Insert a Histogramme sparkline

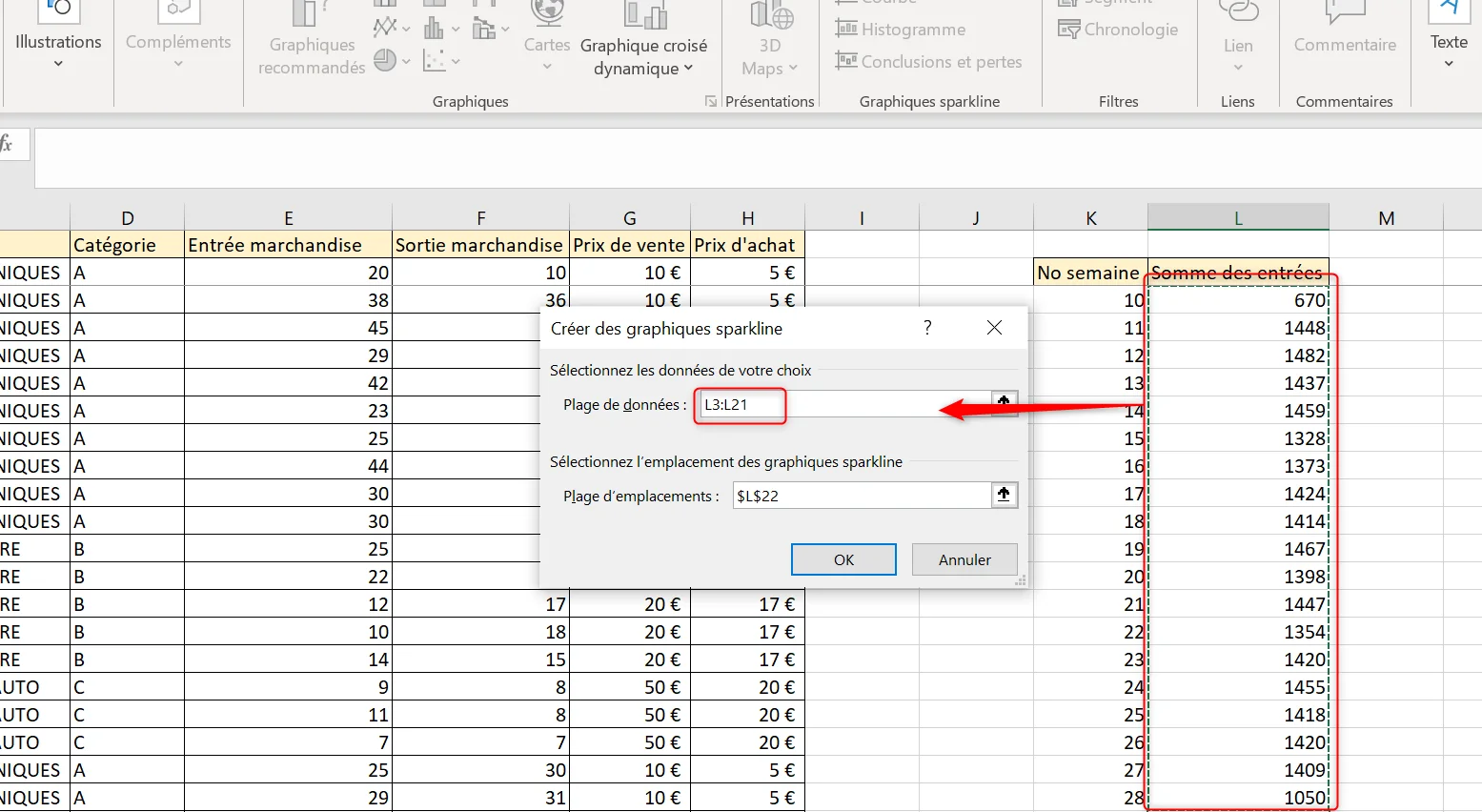tap(901, 30)
